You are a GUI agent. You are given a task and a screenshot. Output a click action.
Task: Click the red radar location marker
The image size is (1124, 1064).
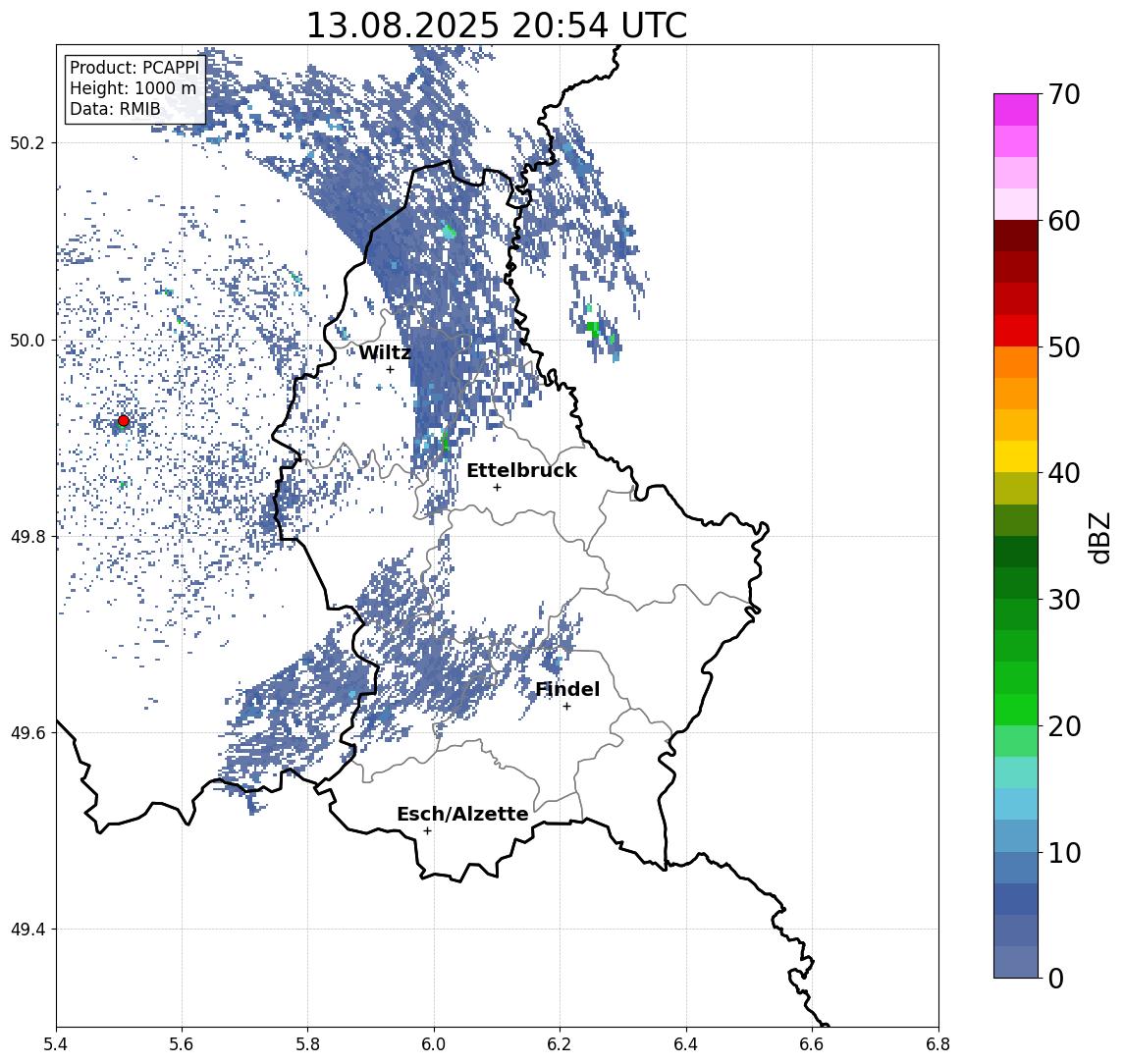[x=124, y=421]
